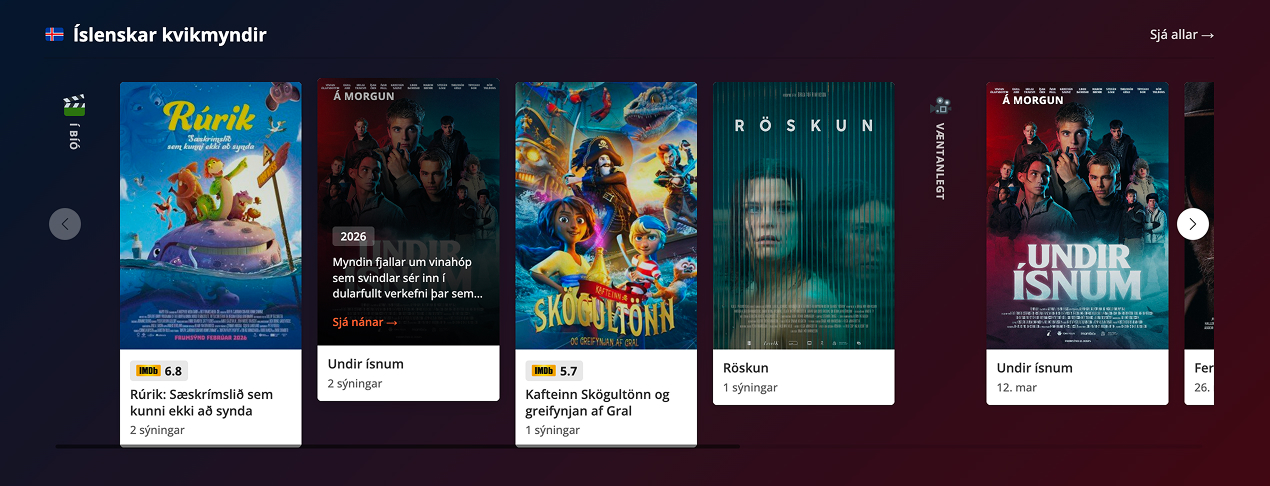The image size is (1270, 486).
Task: Open the Kafteinn Skögultönn poster
Action: pos(606,215)
